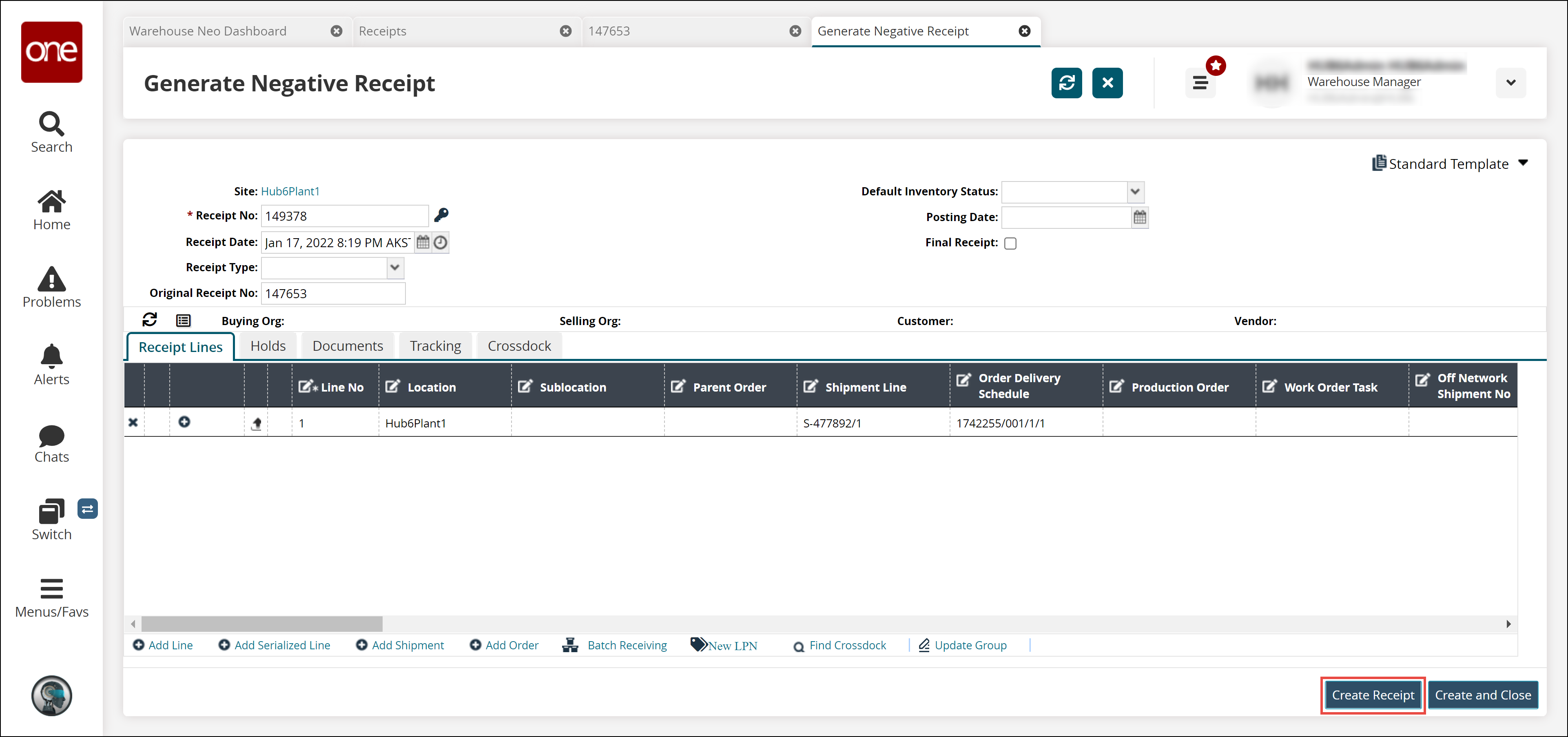Switch to the Holds tab
Screen dimensions: 1568x737
pos(268,346)
